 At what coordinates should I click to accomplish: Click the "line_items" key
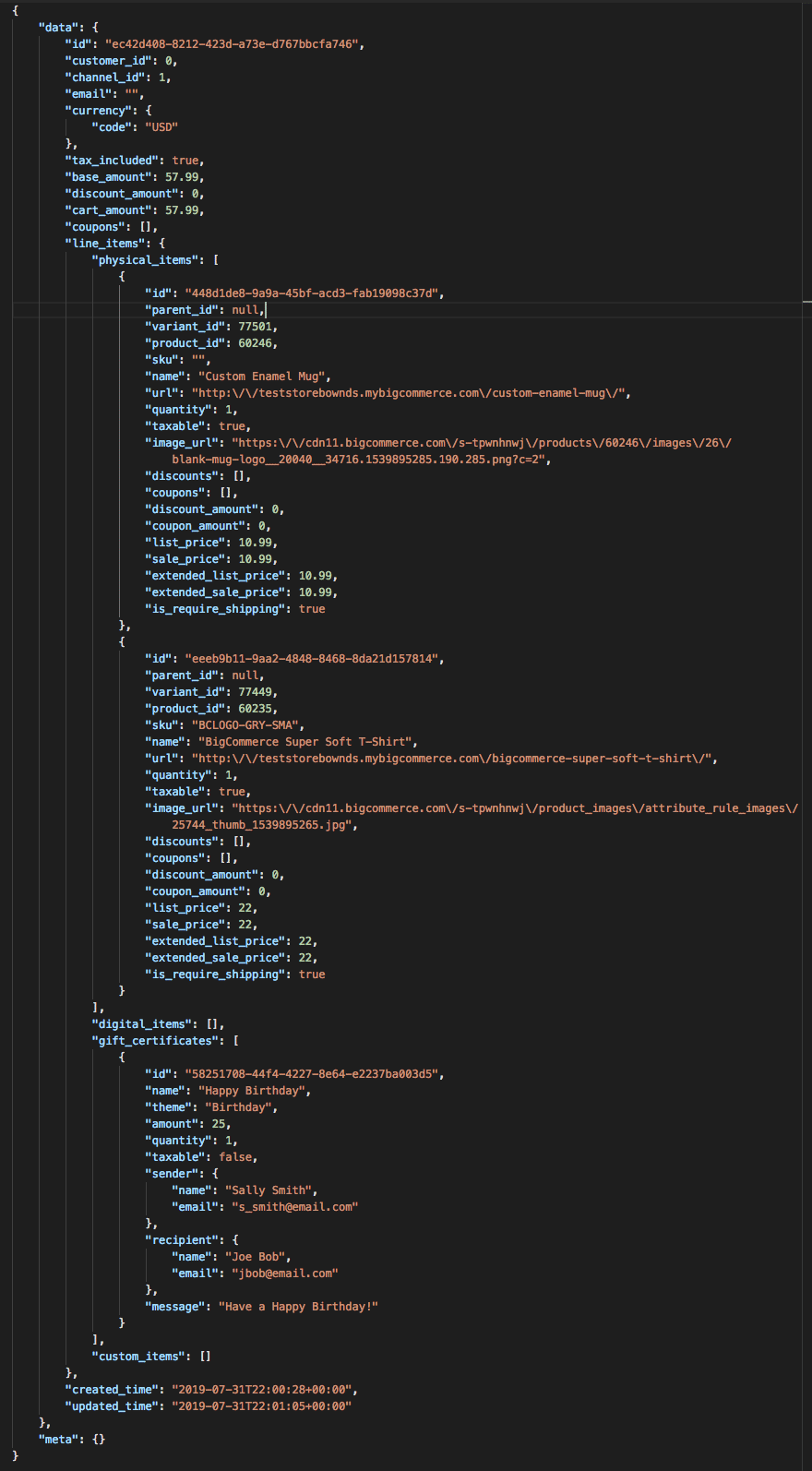point(108,244)
